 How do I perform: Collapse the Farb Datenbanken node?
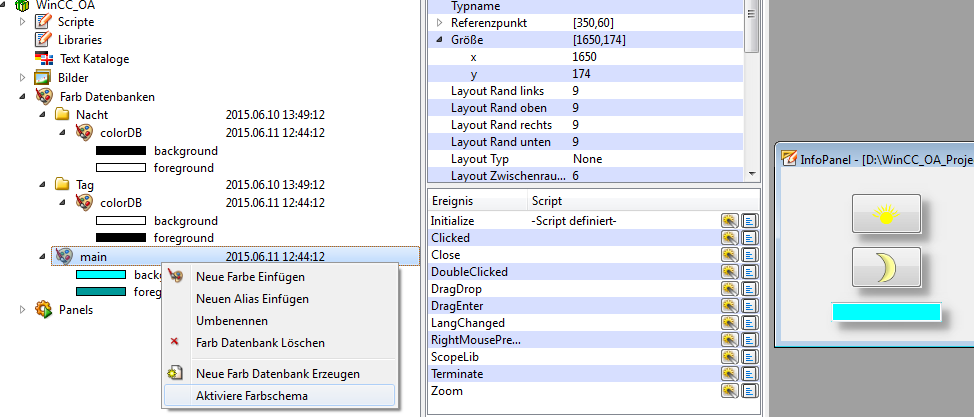[x=22, y=96]
